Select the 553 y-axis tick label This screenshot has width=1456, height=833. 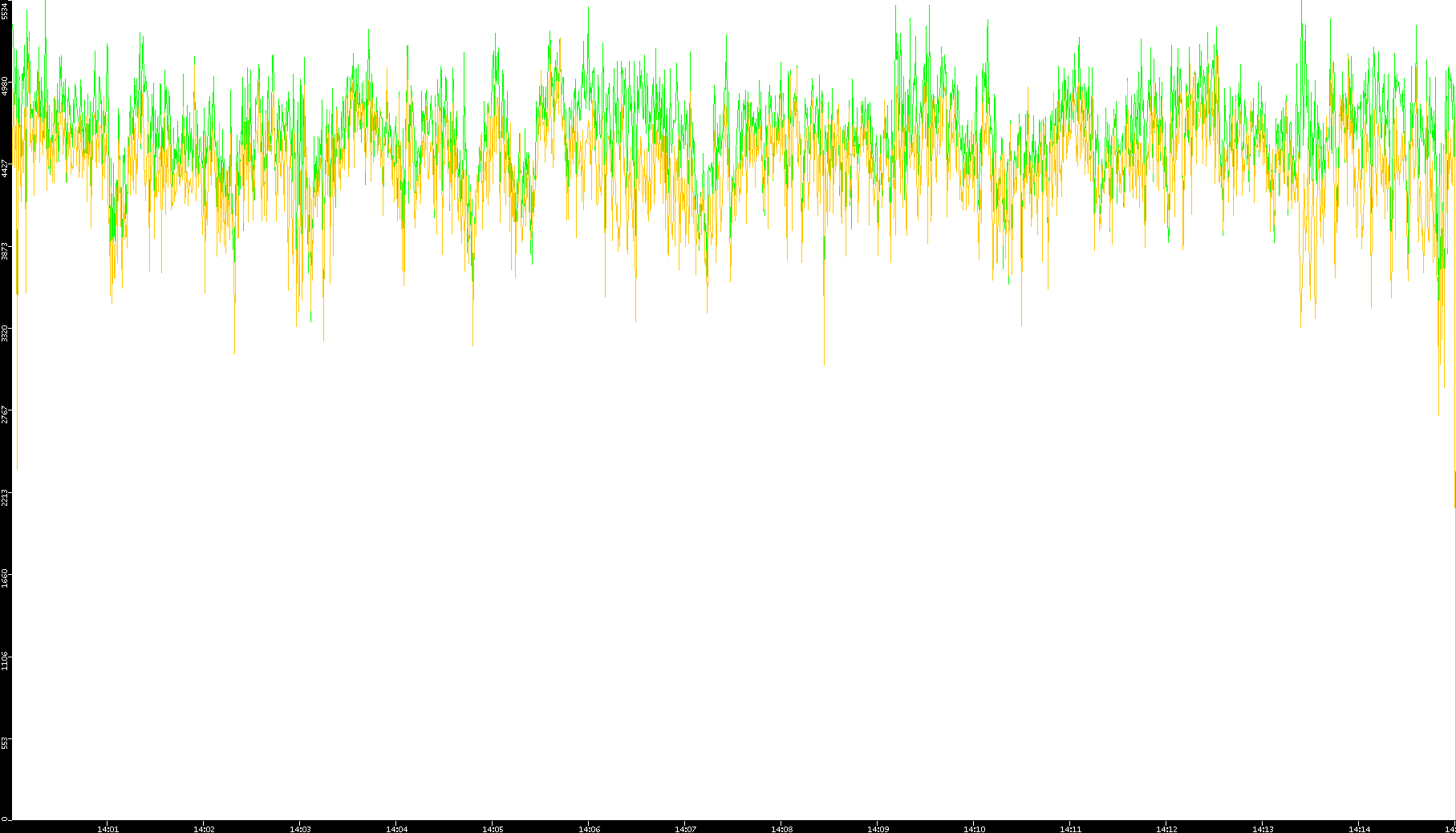click(6, 743)
